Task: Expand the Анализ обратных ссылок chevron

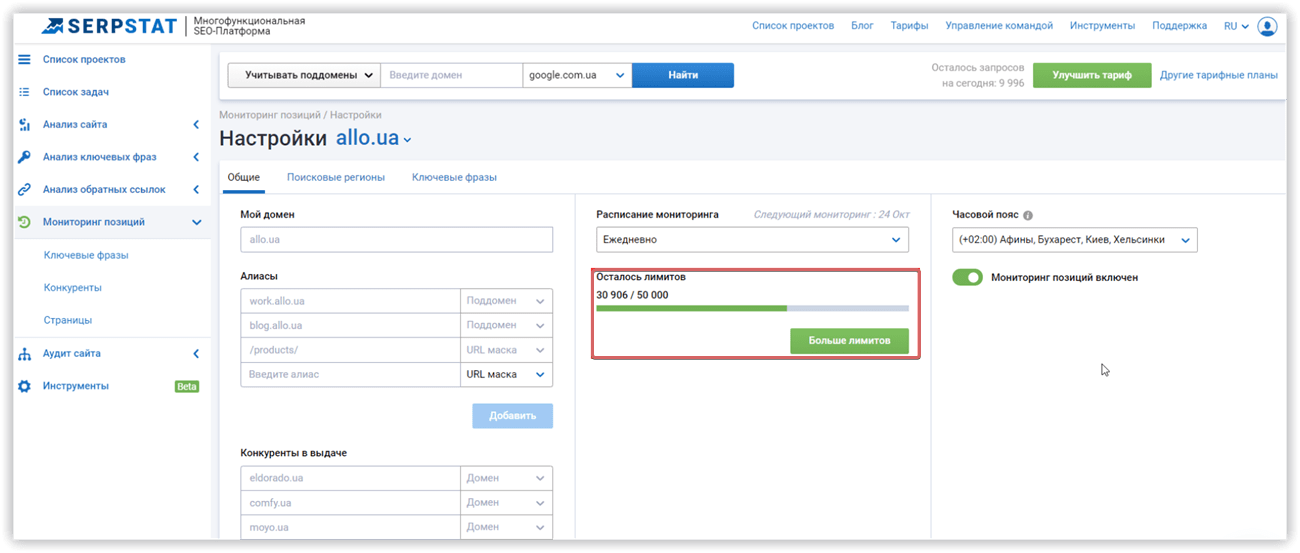Action: coord(196,189)
